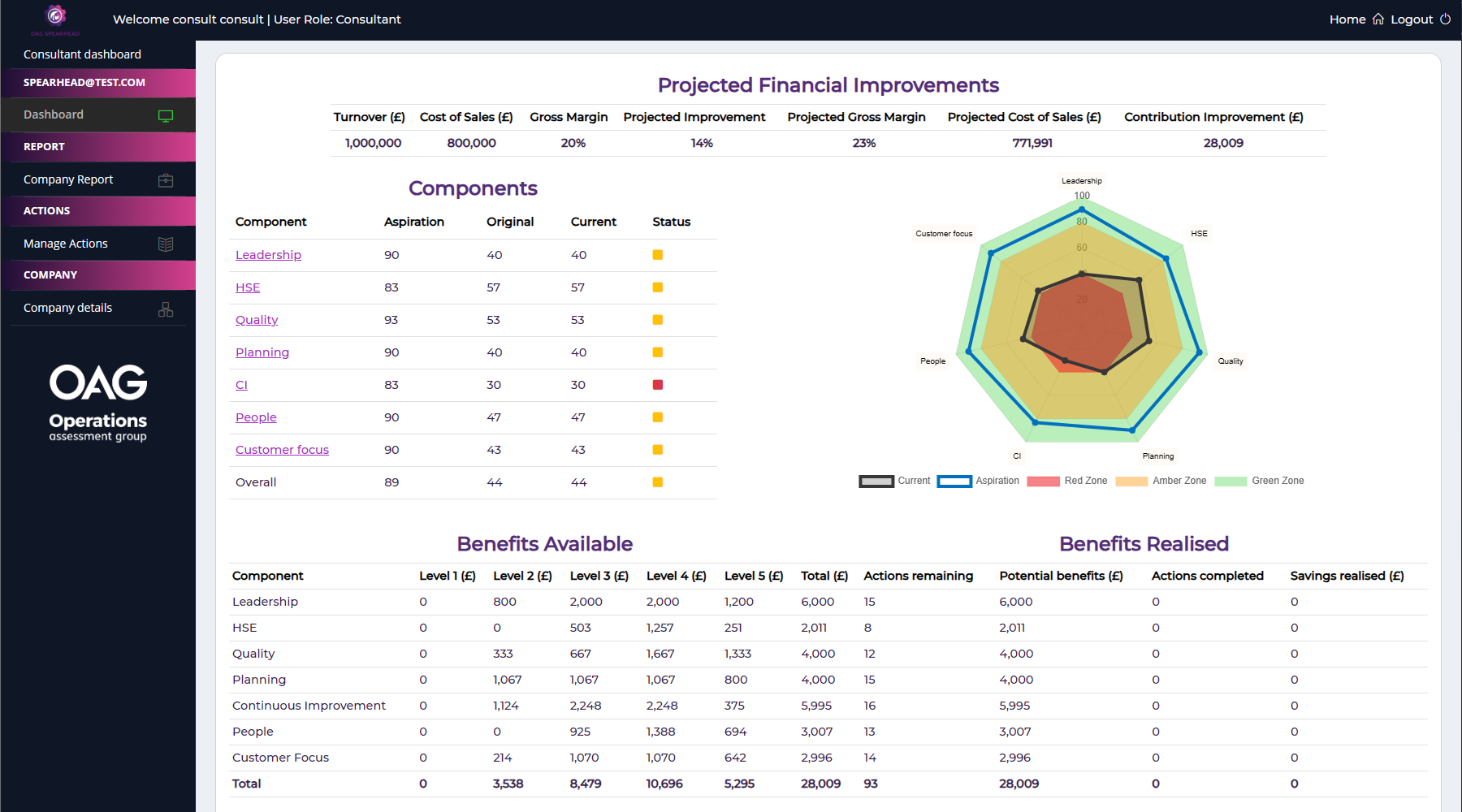The width and height of the screenshot is (1462, 812).
Task: Click the OAG Spearhead logo icon
Action: (55, 16)
